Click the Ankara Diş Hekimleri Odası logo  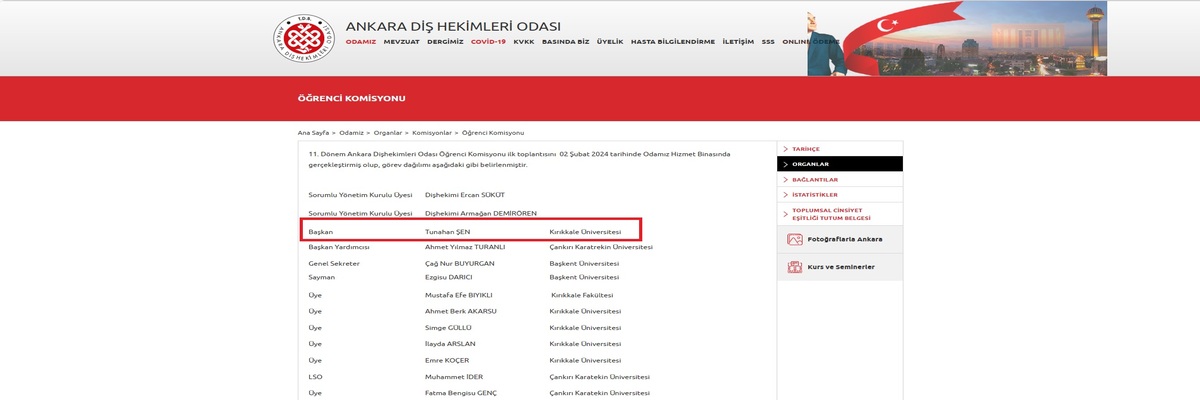point(304,38)
